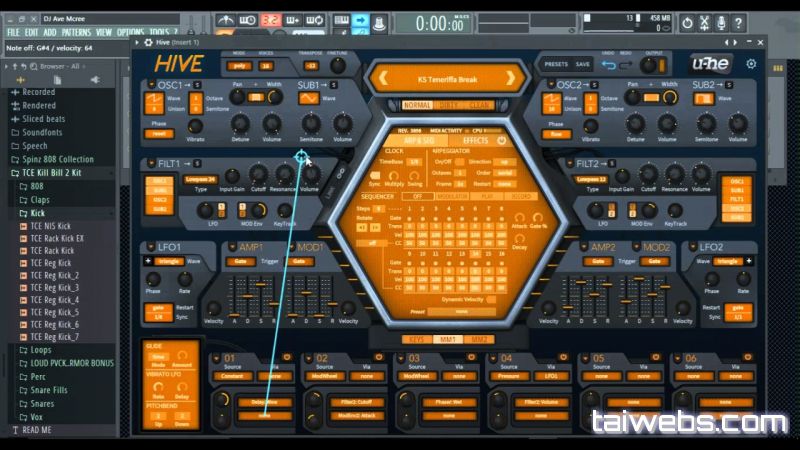Click the SUB1 sine wave icon

tap(310, 99)
